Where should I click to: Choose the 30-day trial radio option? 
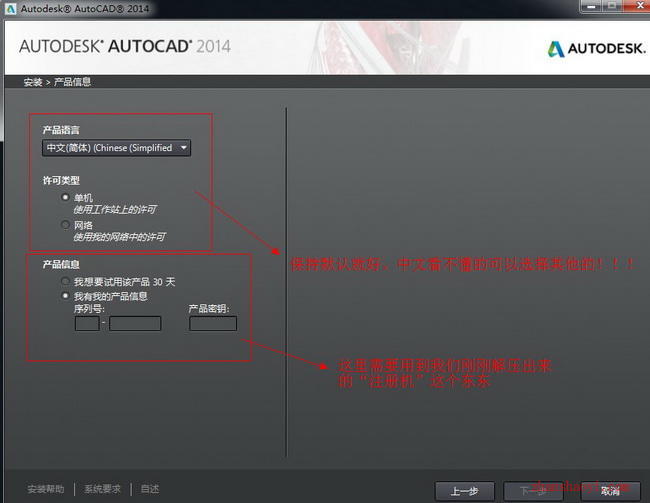tap(65, 282)
